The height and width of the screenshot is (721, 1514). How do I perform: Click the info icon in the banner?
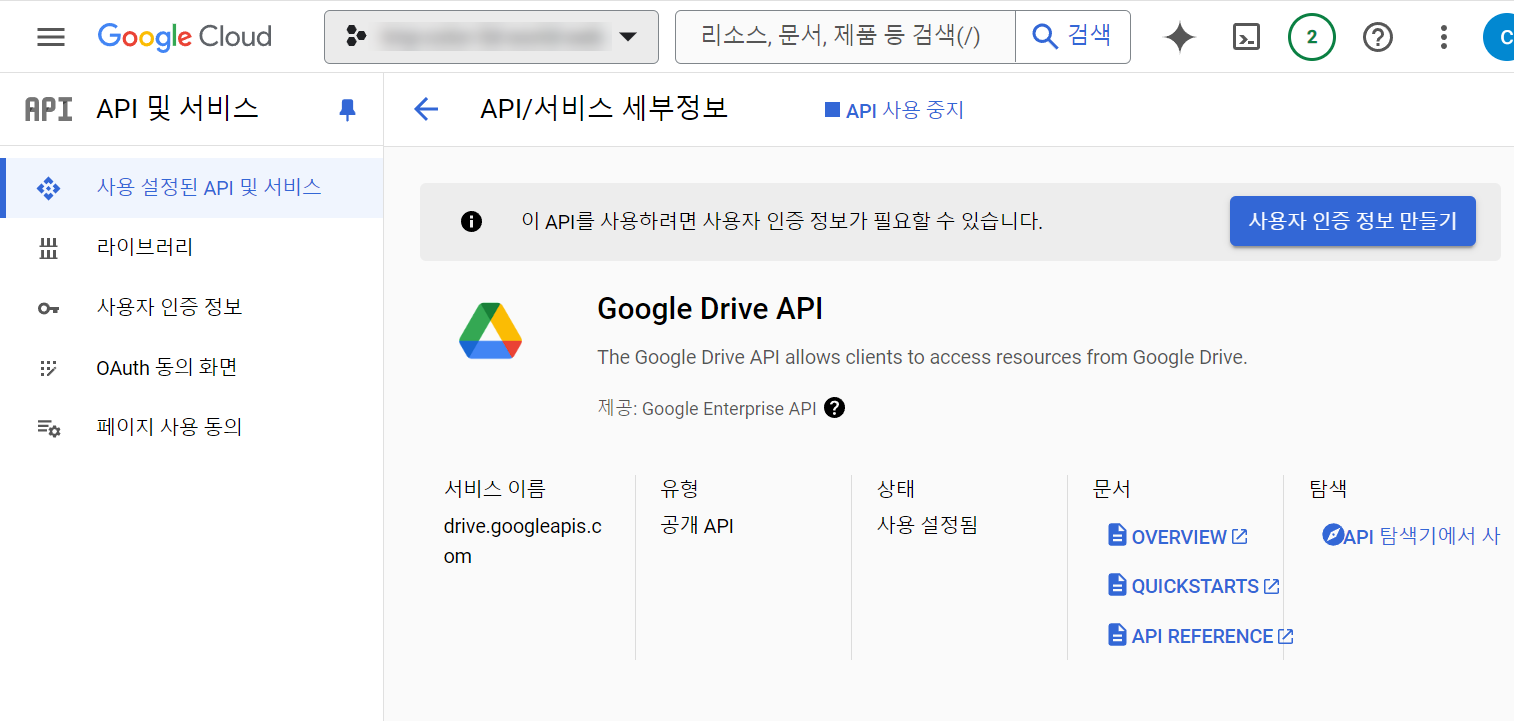[x=471, y=222]
